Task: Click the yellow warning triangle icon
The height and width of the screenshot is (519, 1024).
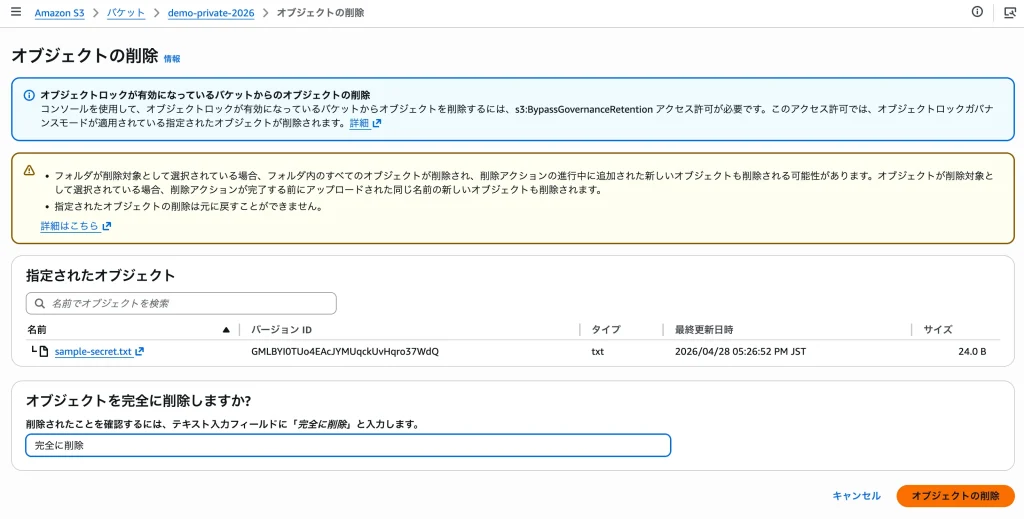Action: [29, 171]
